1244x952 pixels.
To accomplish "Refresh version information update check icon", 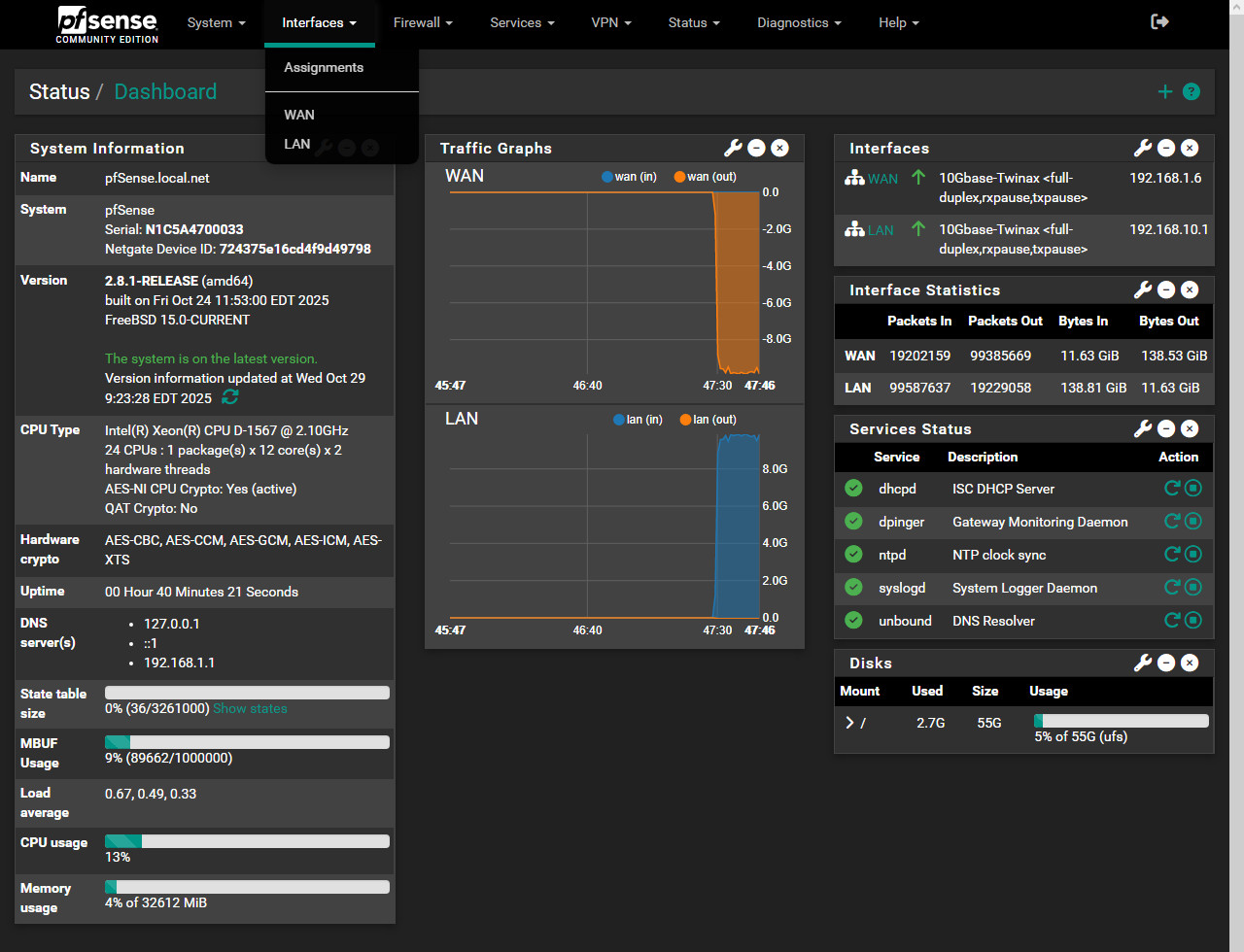I will point(230,397).
